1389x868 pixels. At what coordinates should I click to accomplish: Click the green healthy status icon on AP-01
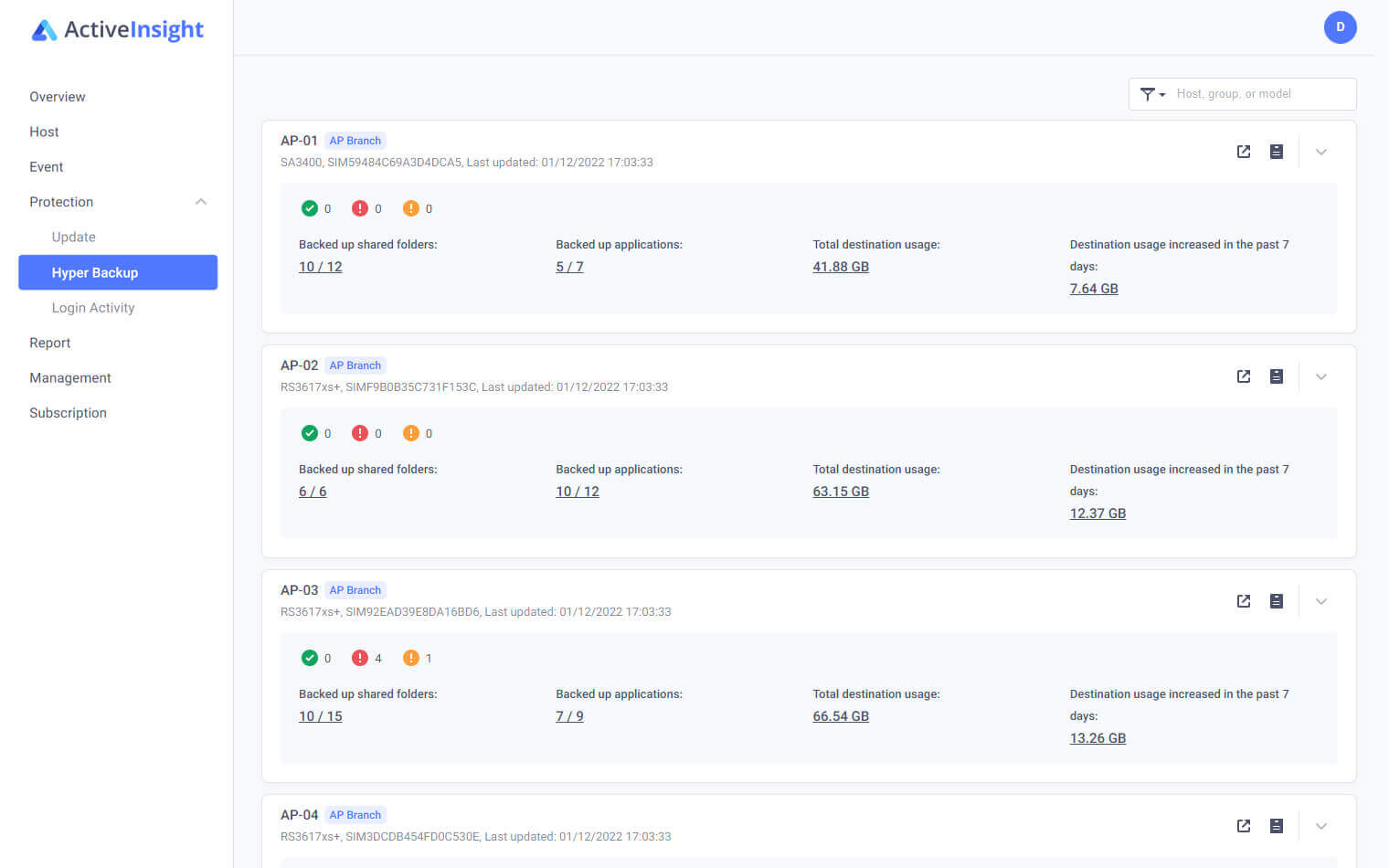coord(311,207)
